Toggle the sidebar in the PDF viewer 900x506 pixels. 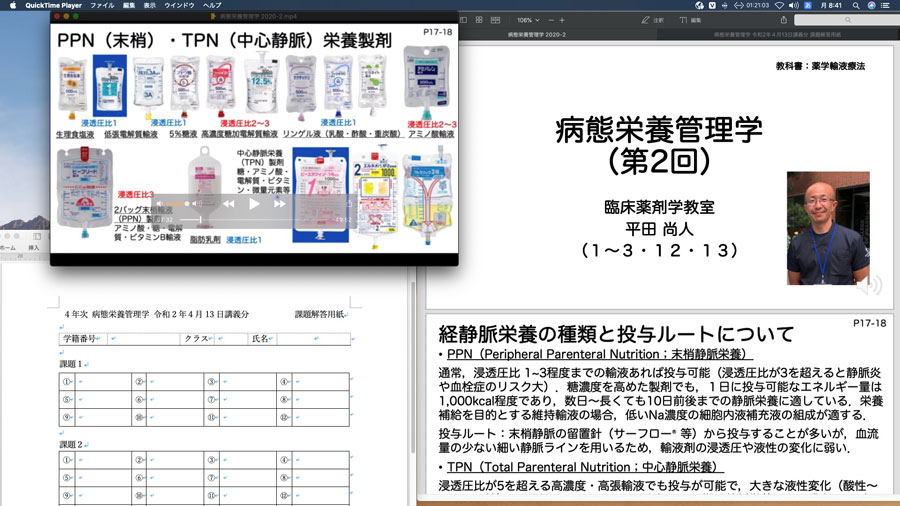[463, 20]
